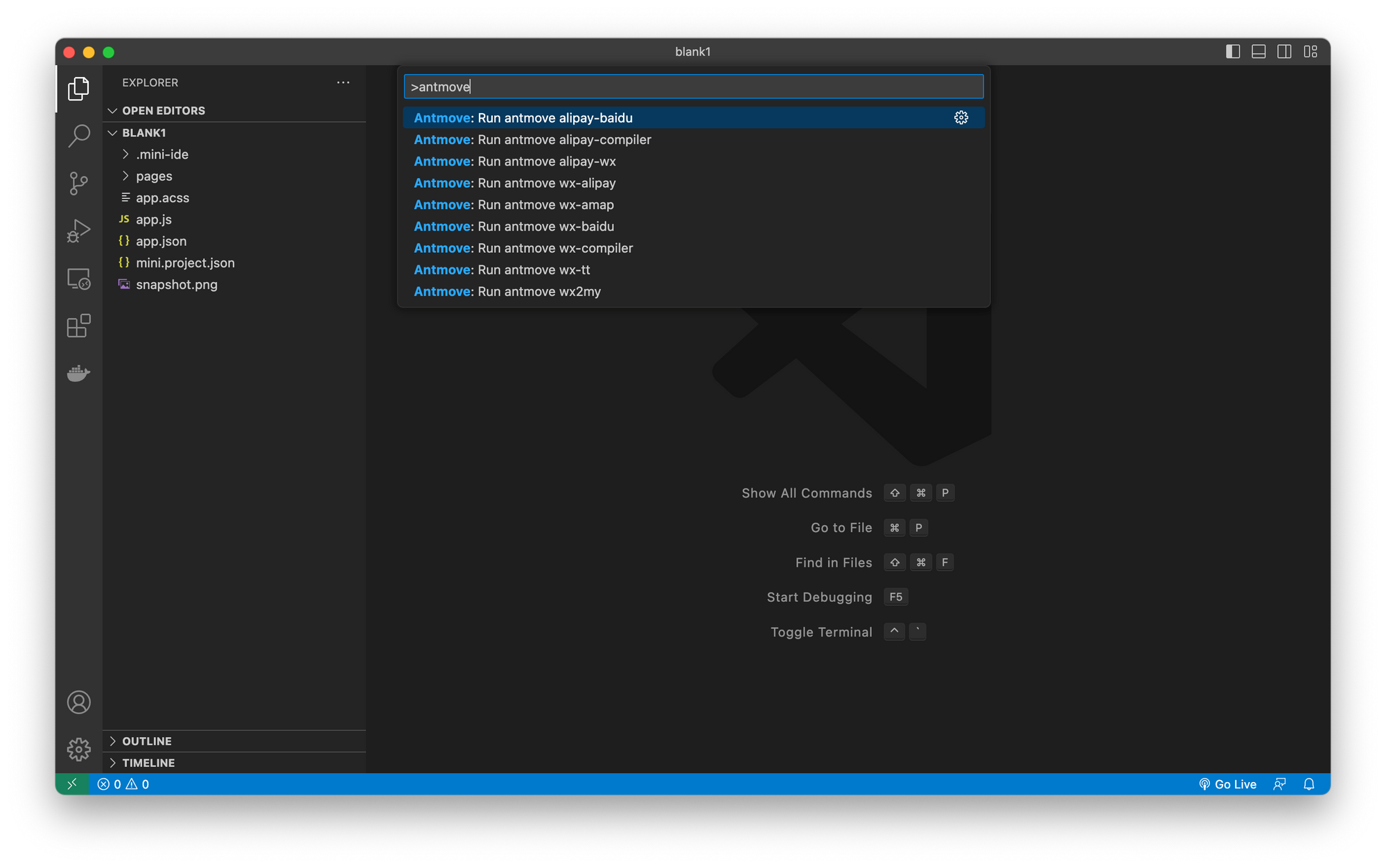Open the Accounts menu
Viewport: 1386px width, 868px height.
[78, 702]
